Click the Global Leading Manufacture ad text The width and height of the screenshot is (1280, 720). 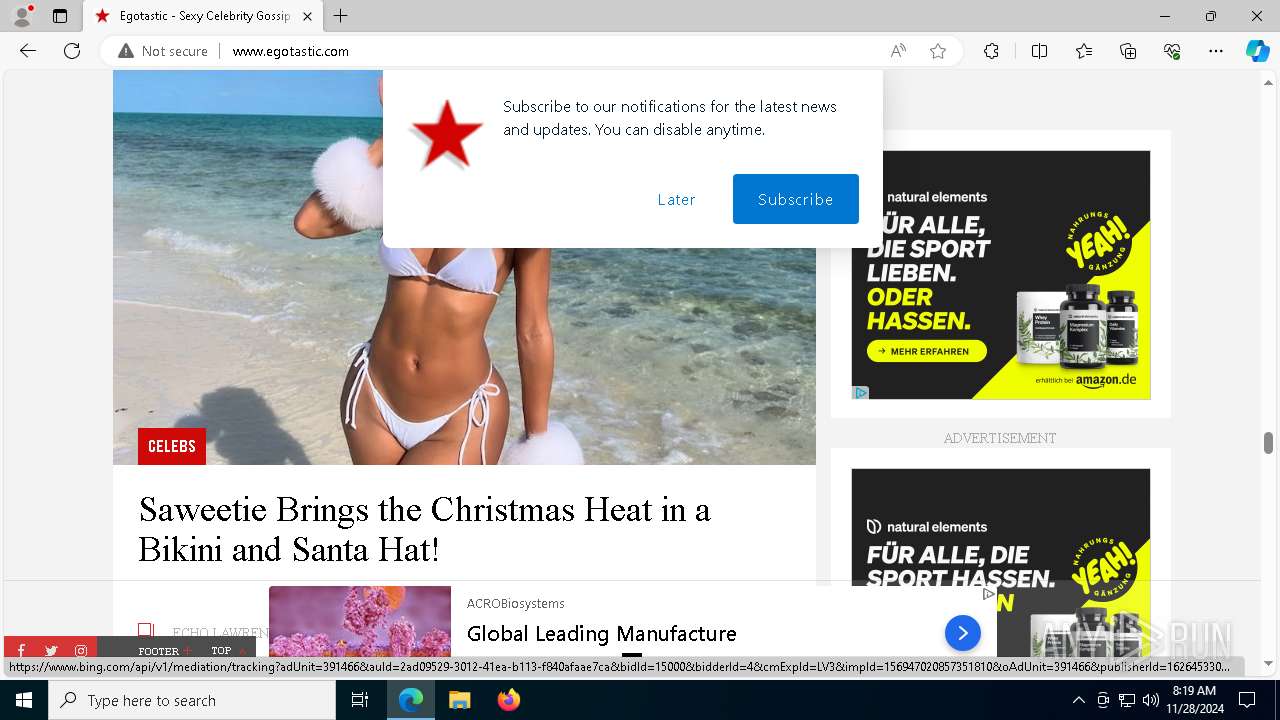coord(602,633)
